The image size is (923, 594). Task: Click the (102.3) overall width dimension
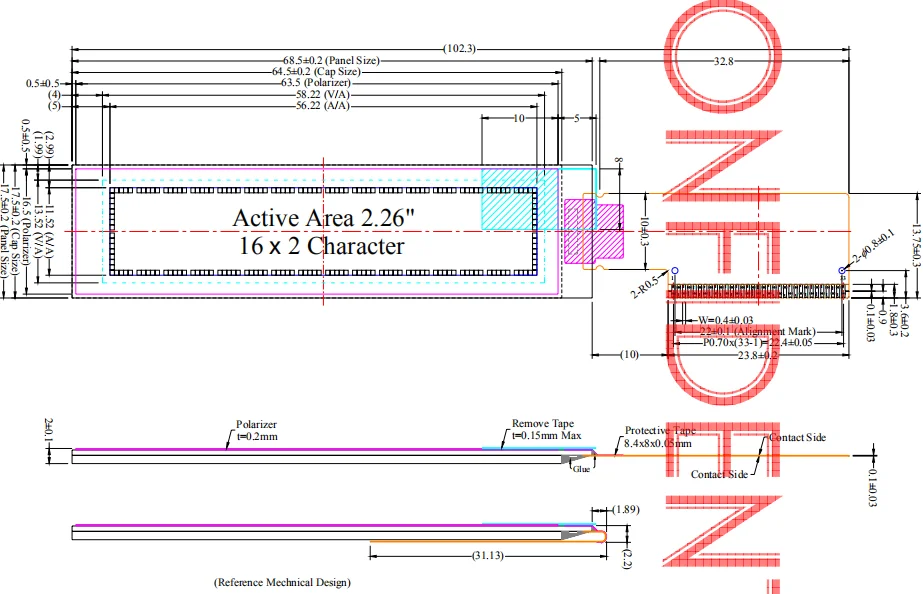[x=459, y=48]
